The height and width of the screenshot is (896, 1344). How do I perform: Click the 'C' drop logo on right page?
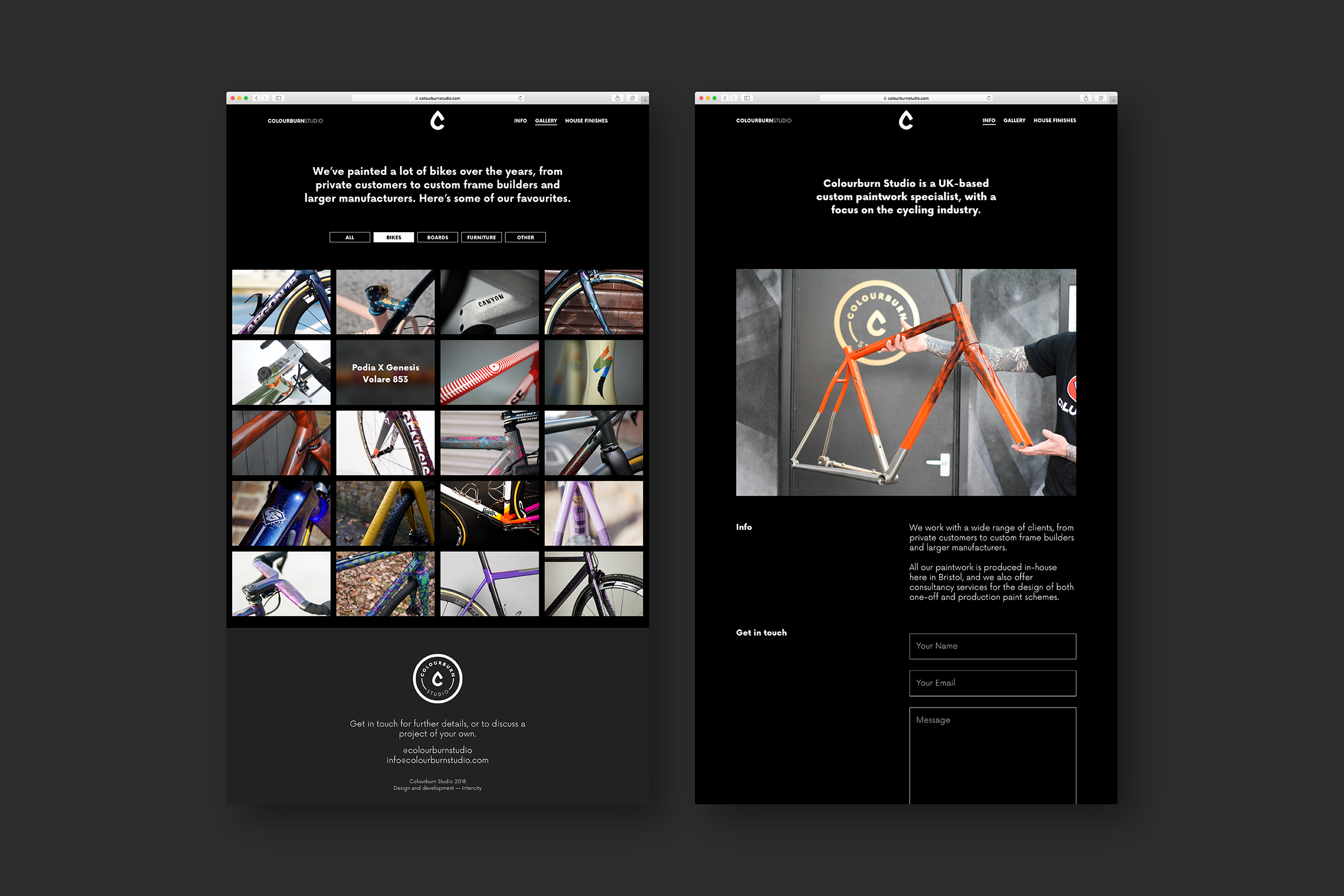click(x=905, y=121)
